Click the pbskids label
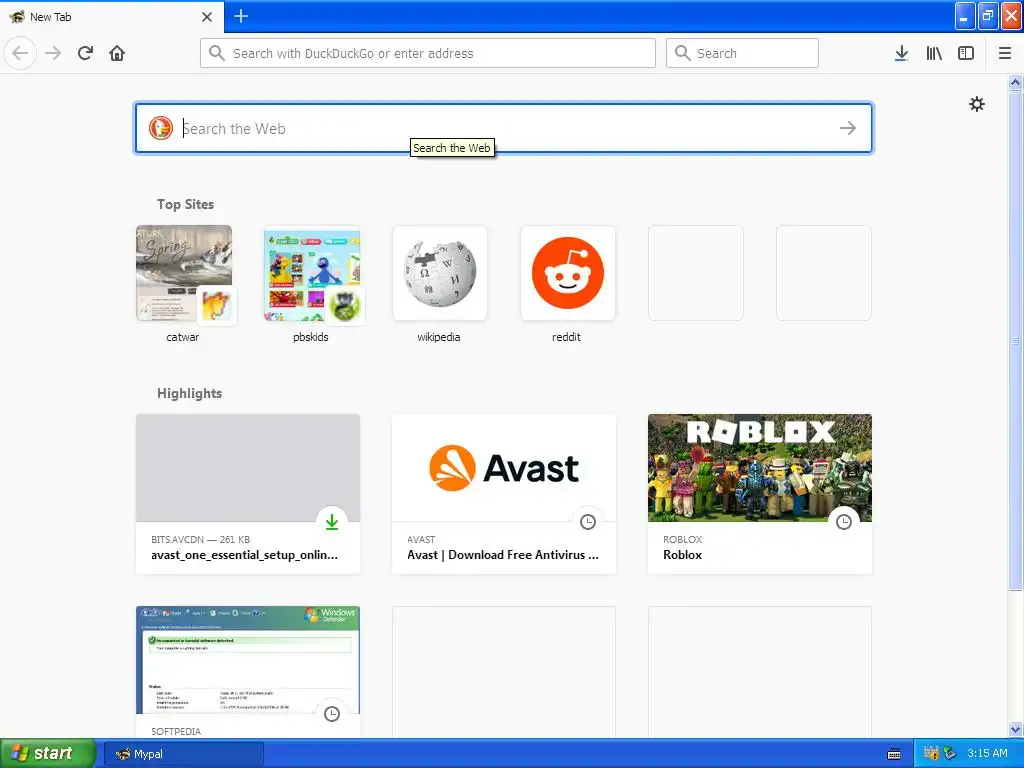 click(311, 337)
